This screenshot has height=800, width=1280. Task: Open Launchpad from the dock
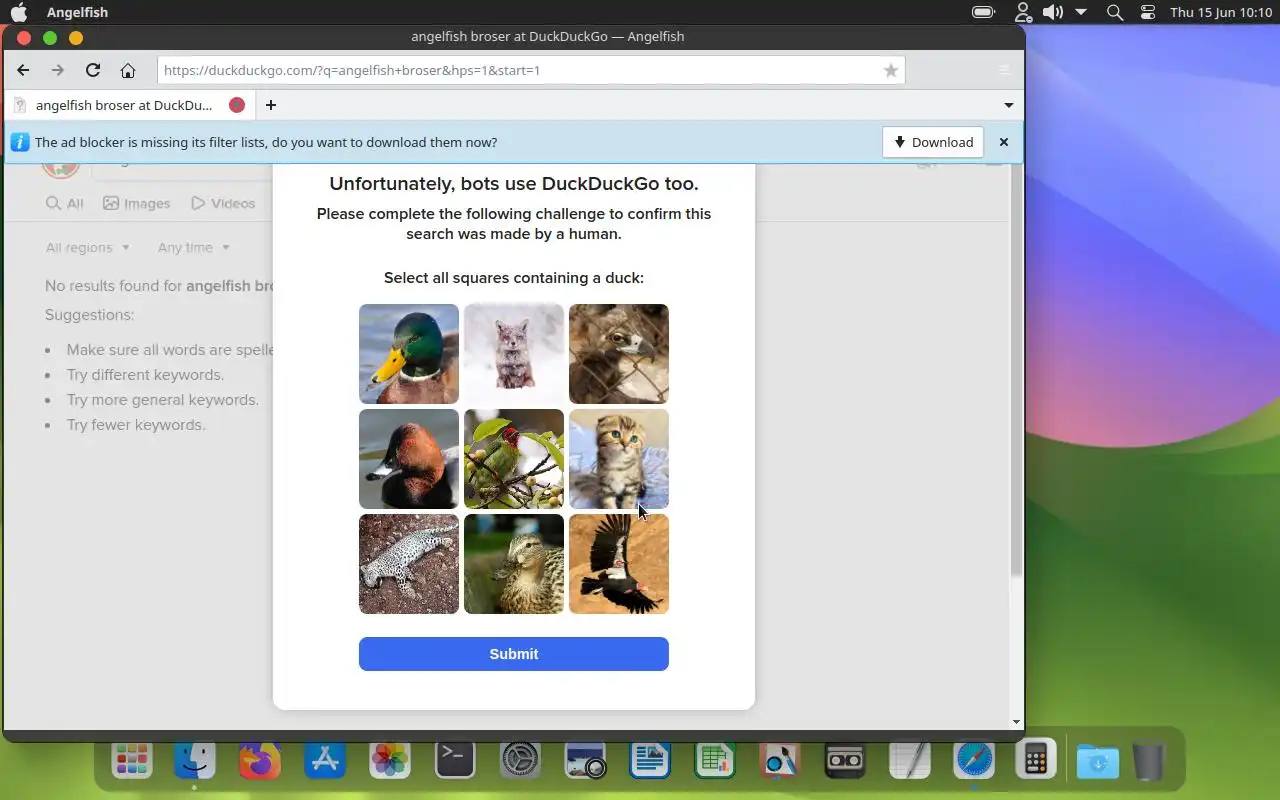click(x=132, y=760)
